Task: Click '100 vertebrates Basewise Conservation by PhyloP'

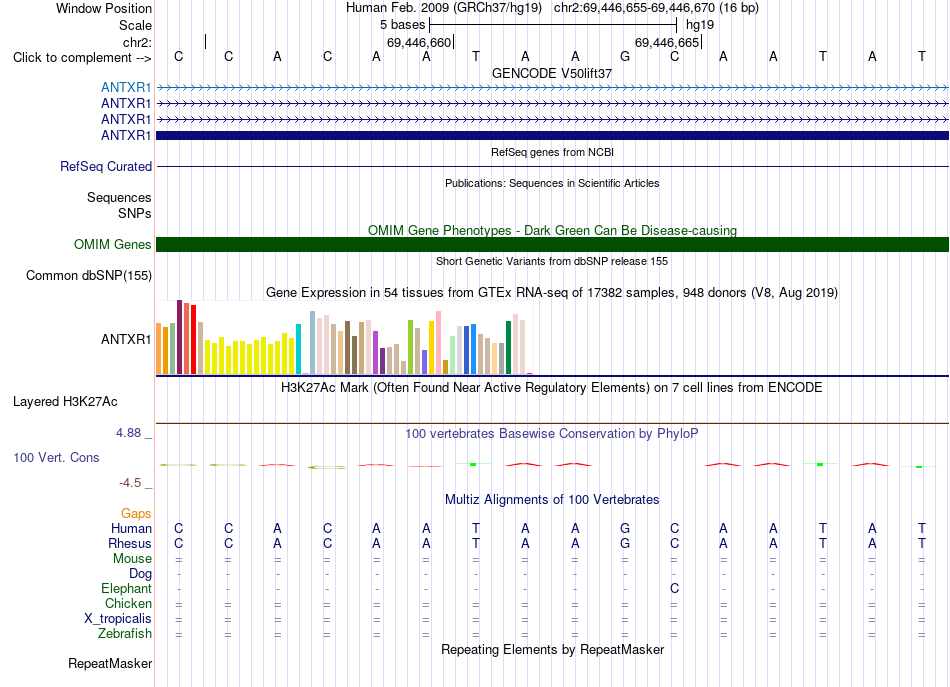Action: [552, 434]
